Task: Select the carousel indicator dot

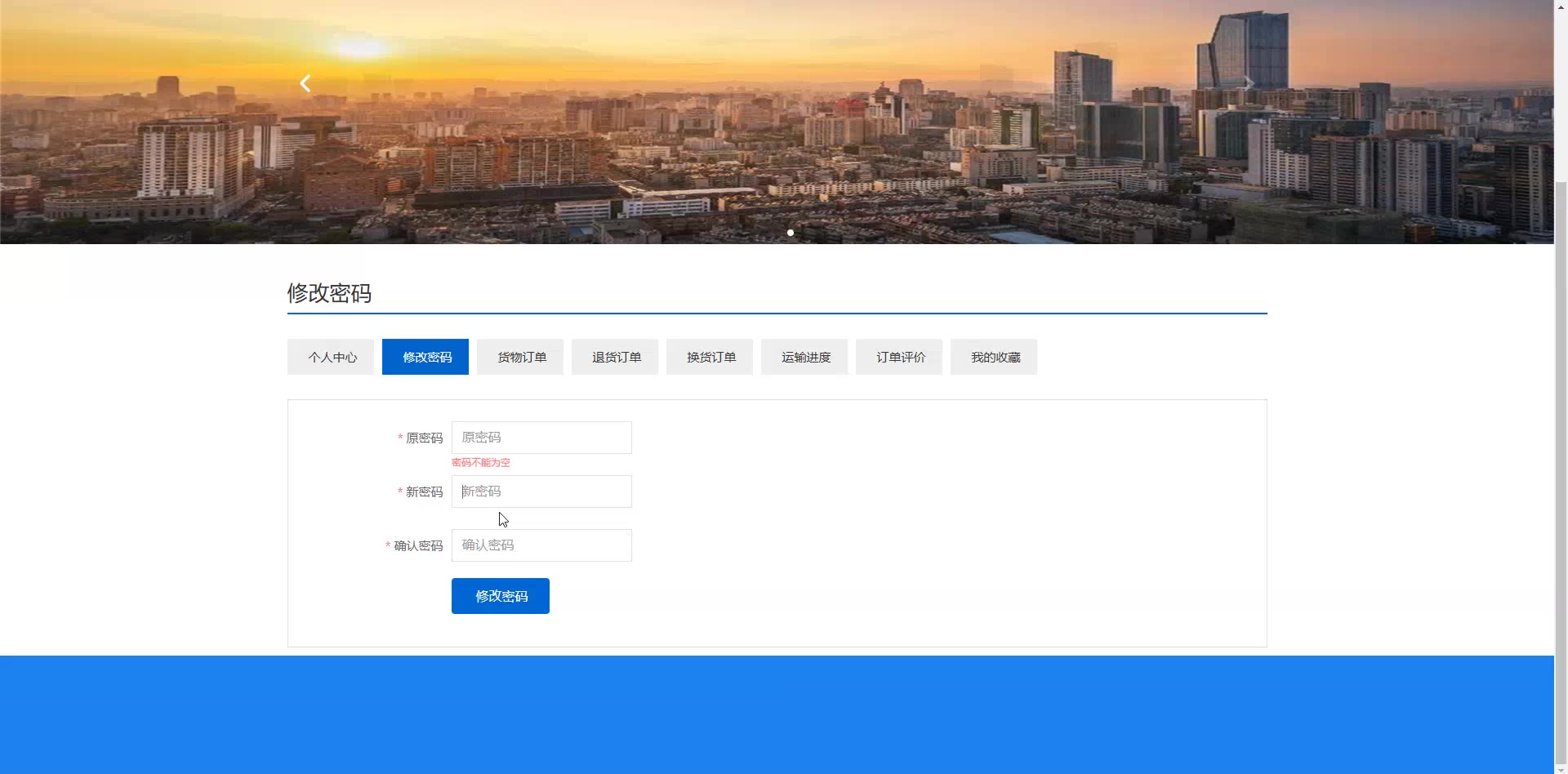Action: pos(790,233)
